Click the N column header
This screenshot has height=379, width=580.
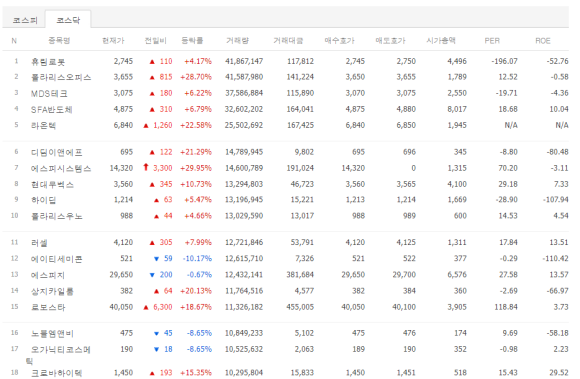pyautogui.click(x=14, y=41)
